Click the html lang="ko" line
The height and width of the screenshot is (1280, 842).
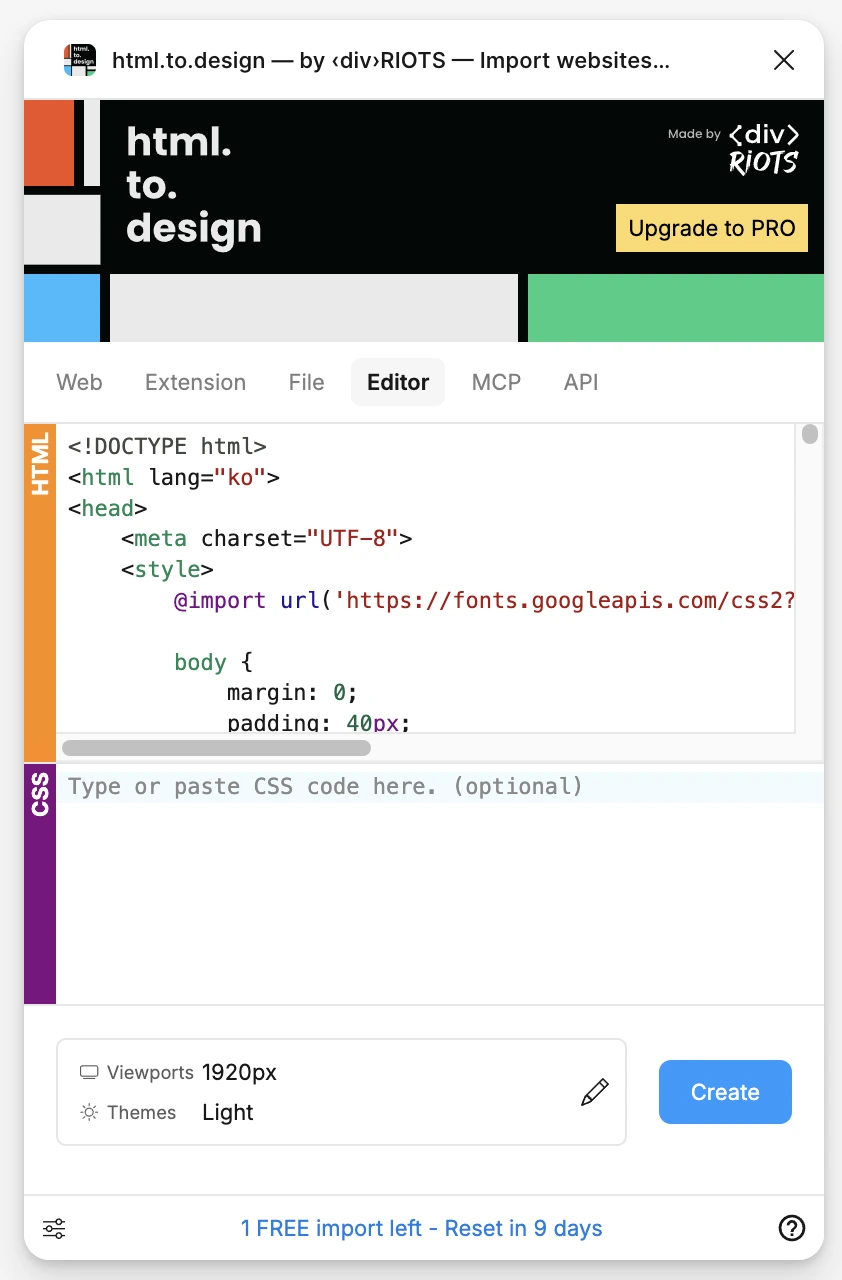click(x=174, y=477)
